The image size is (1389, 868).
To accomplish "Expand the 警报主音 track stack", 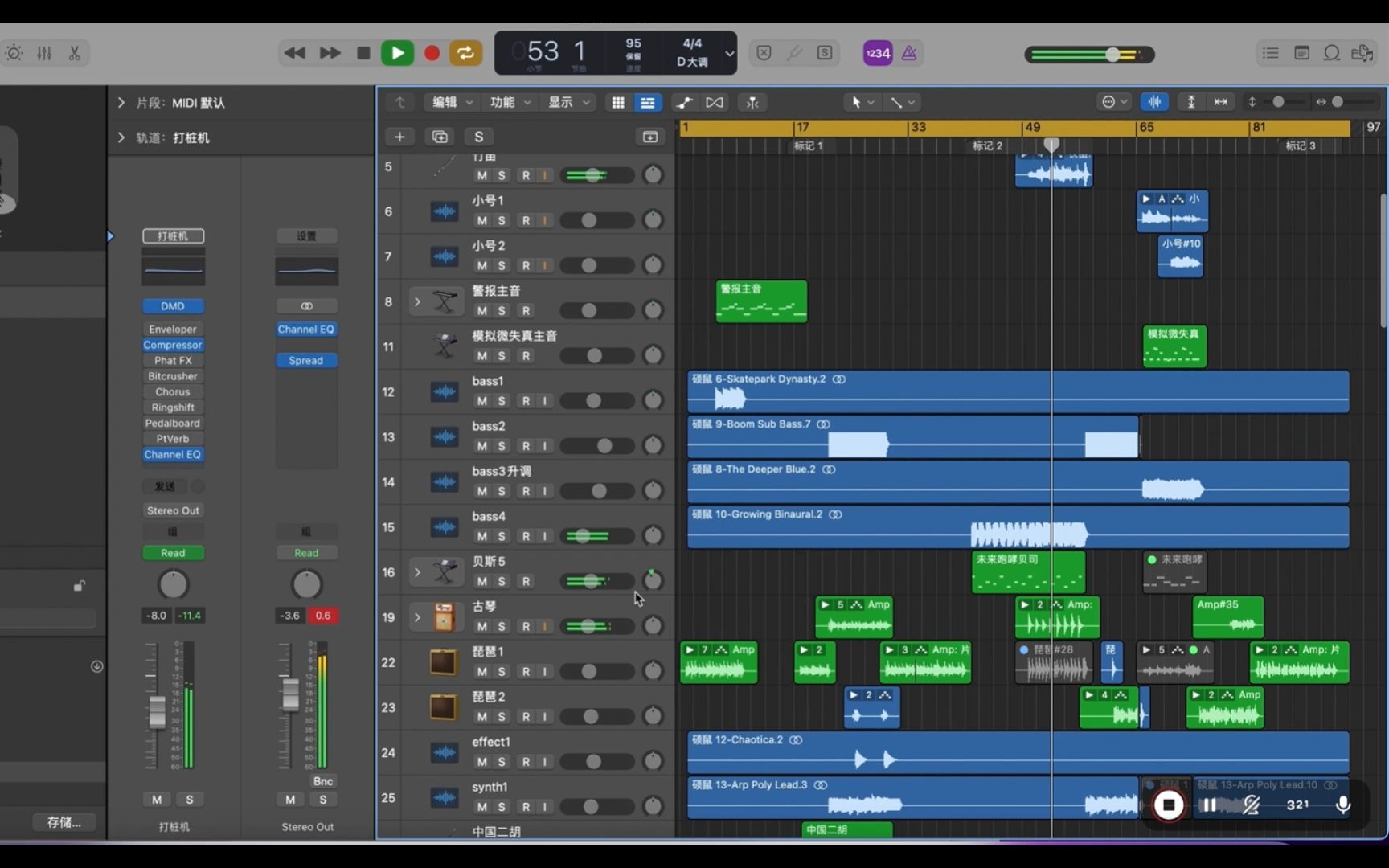I will tap(417, 302).
